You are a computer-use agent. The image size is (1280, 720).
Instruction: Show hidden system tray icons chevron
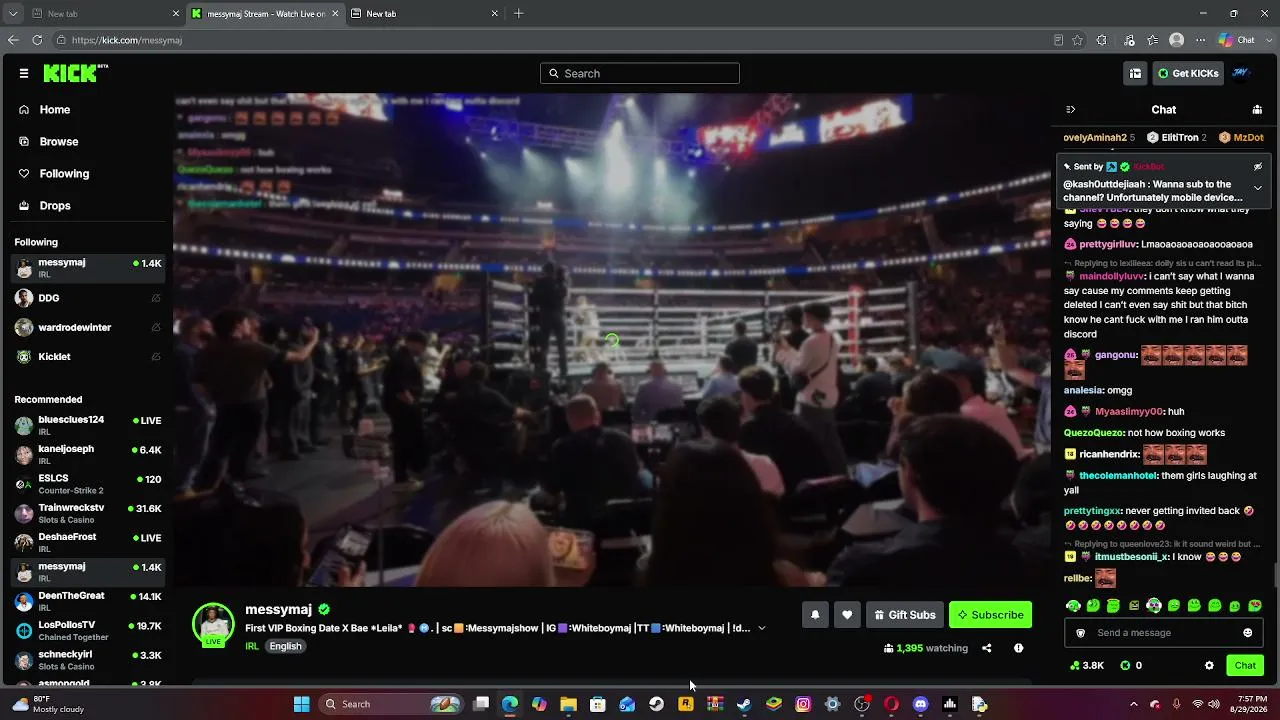point(1133,704)
